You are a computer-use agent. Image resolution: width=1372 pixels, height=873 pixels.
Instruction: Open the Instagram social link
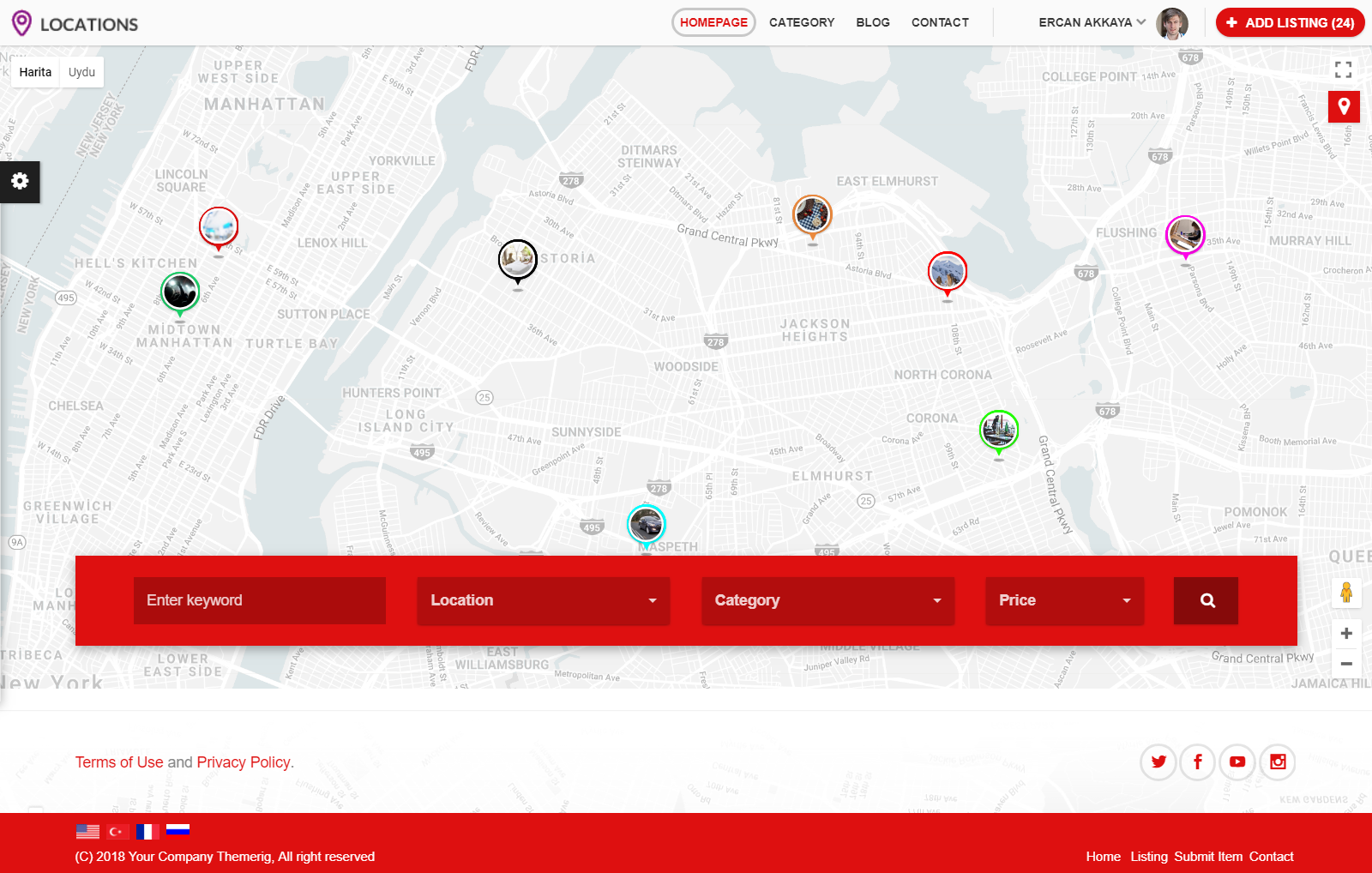click(x=1278, y=762)
